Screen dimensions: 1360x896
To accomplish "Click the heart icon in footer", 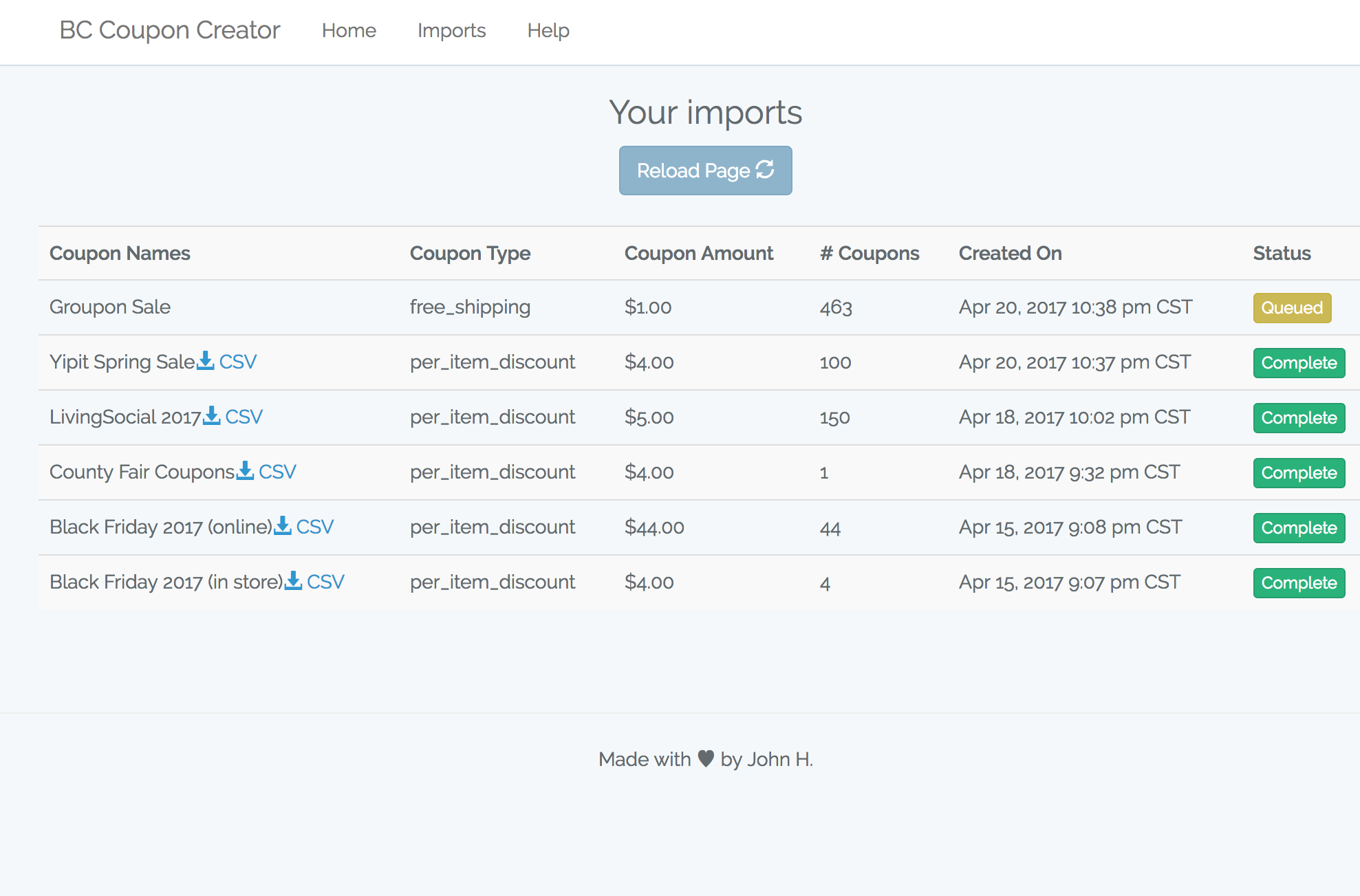I will 706,758.
